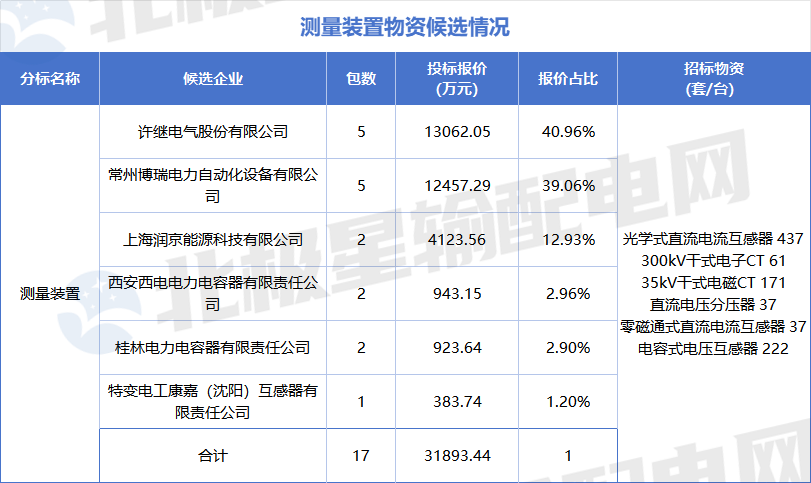Click the 常州博瑞电力自动化设备有限公司 cell

click(213, 186)
